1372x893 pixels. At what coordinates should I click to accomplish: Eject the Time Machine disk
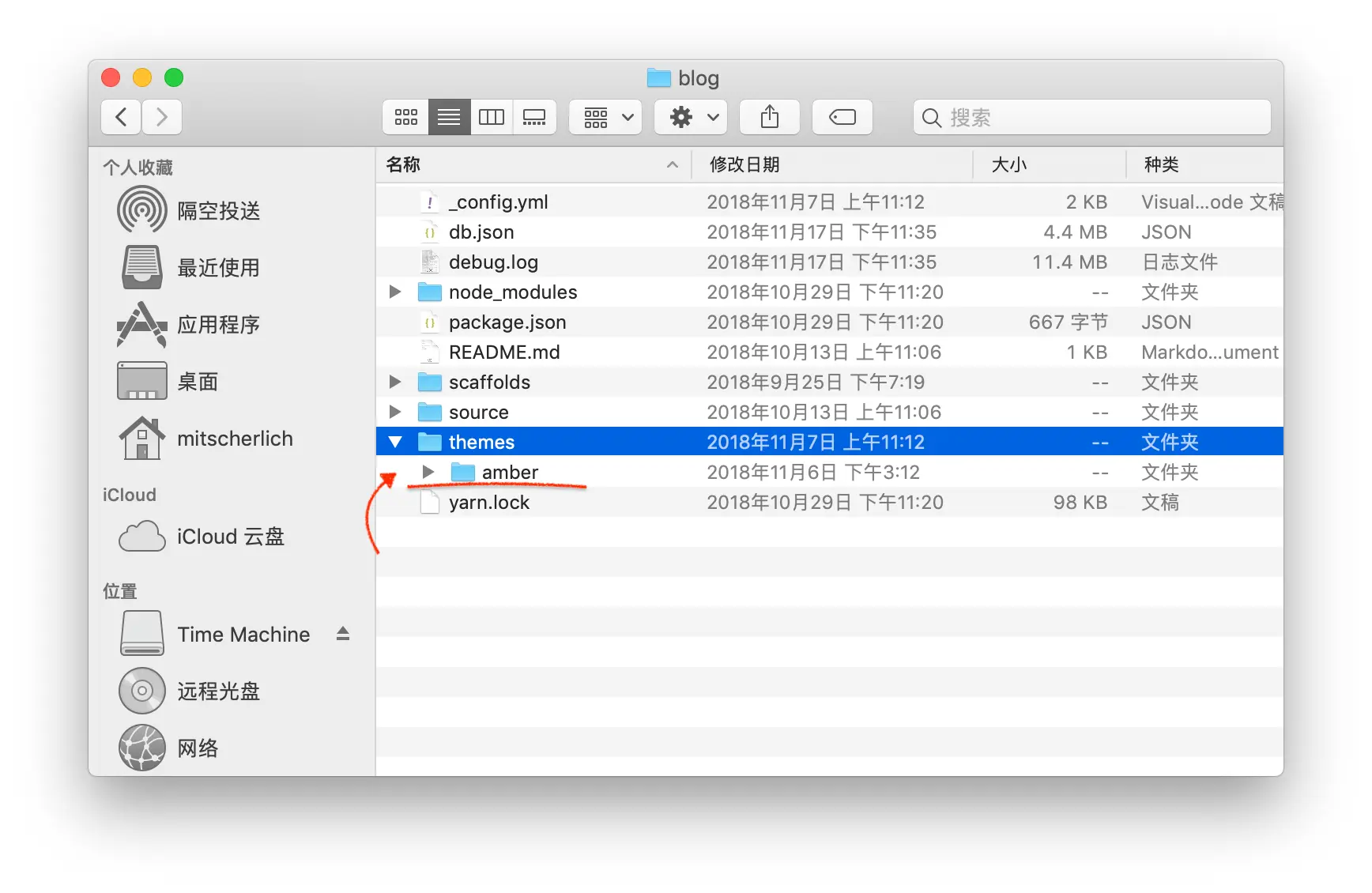click(x=343, y=634)
